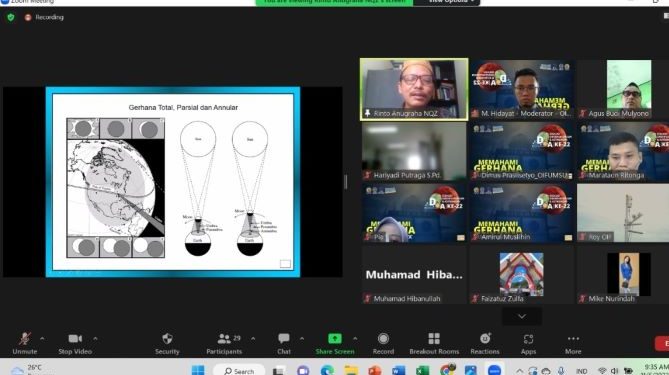The width and height of the screenshot is (669, 375).
Task: Click the tray microphone icon
Action: click(561, 371)
